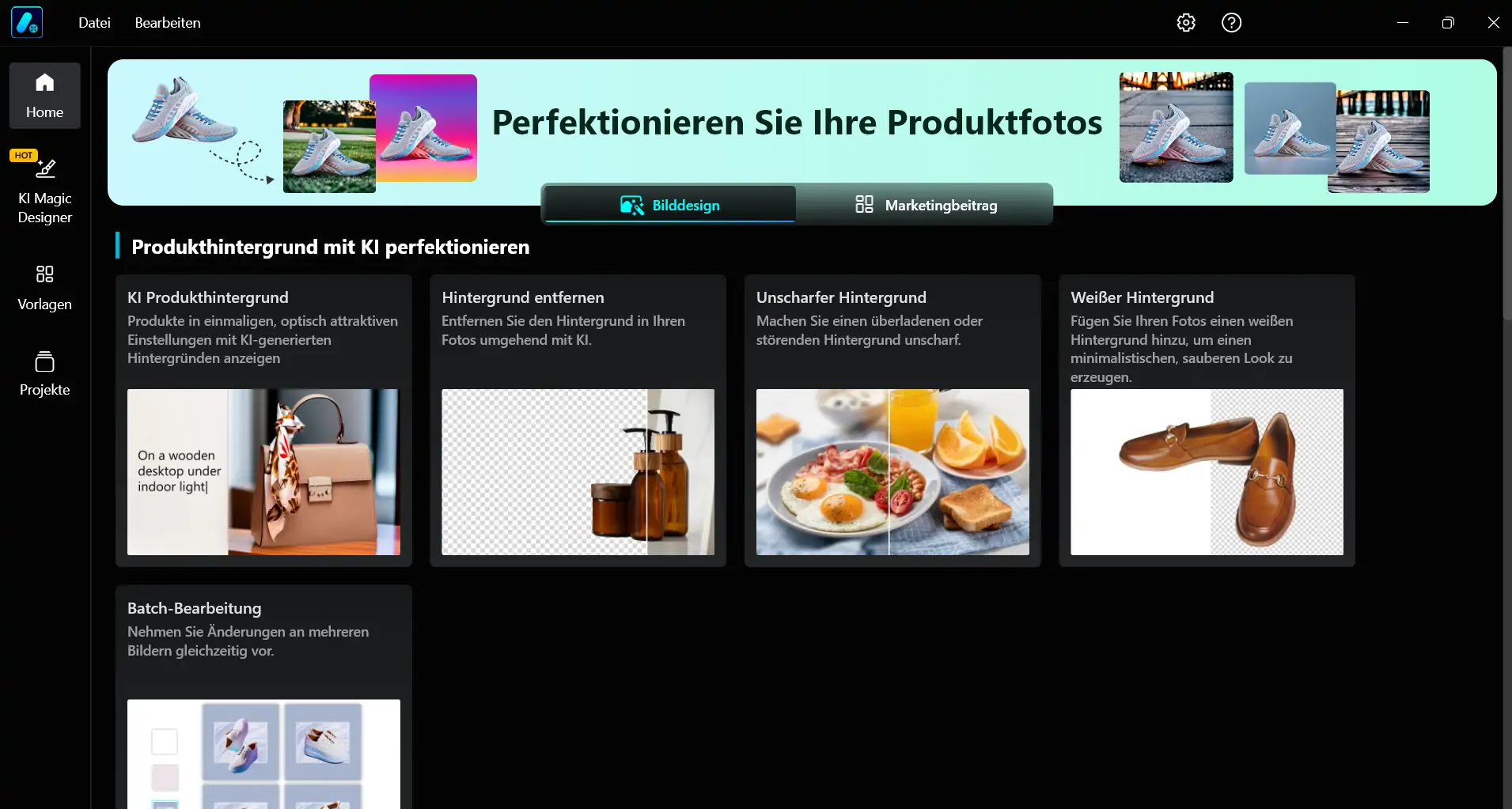Click the Marketingbeitrag grid icon

point(864,205)
